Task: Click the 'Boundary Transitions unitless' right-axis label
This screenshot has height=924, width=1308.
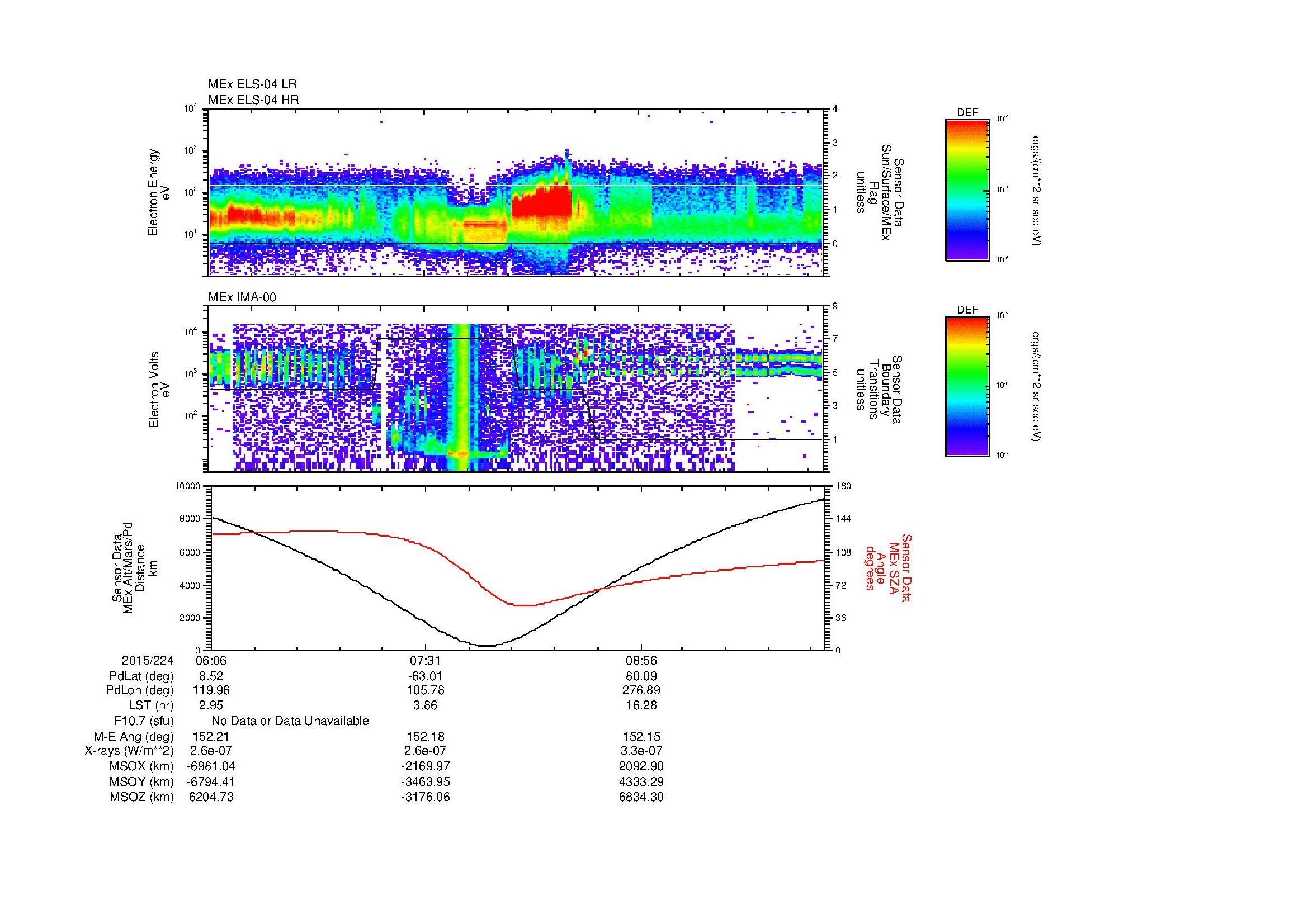Action: tap(880, 390)
